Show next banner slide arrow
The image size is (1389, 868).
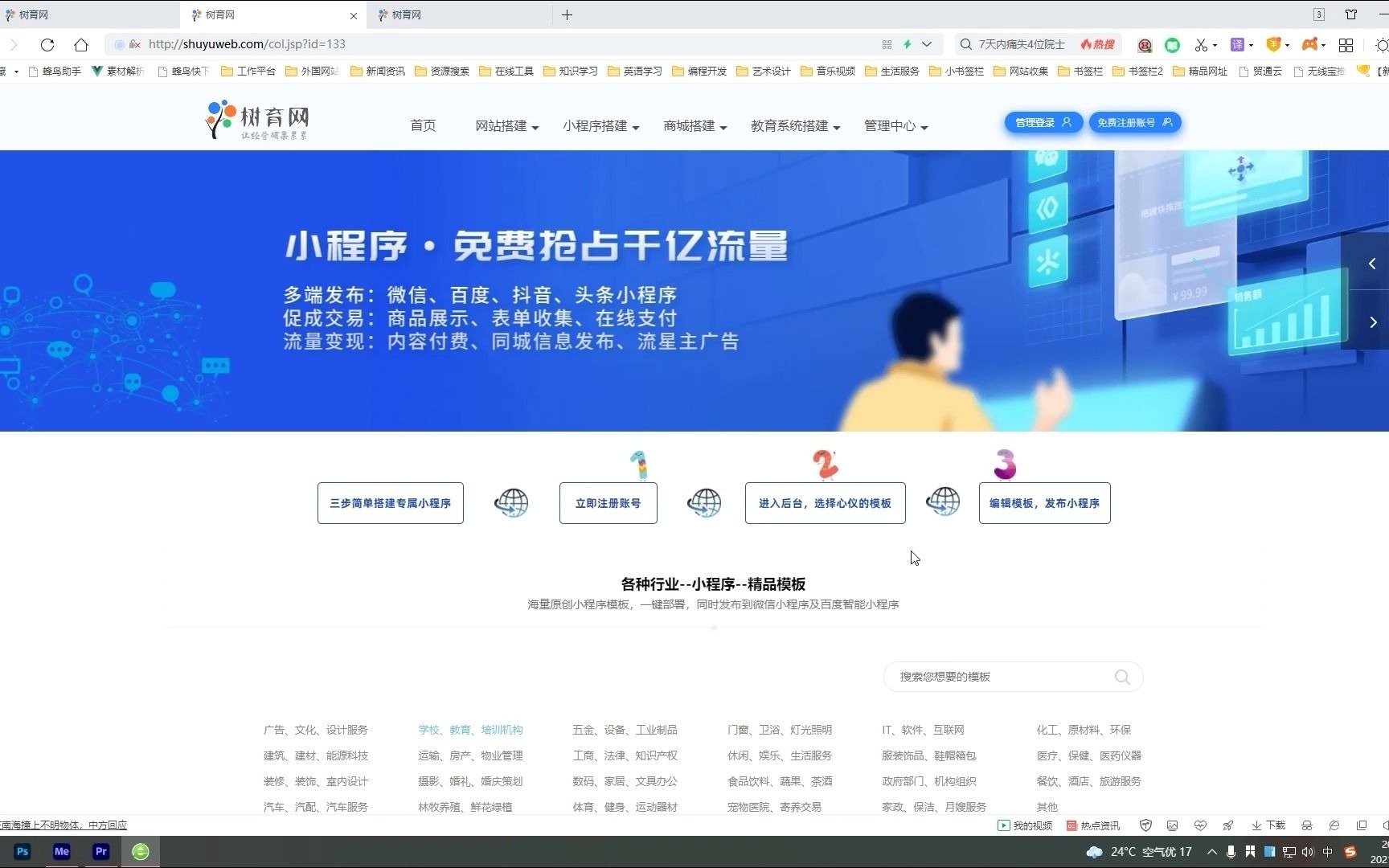tap(1372, 321)
